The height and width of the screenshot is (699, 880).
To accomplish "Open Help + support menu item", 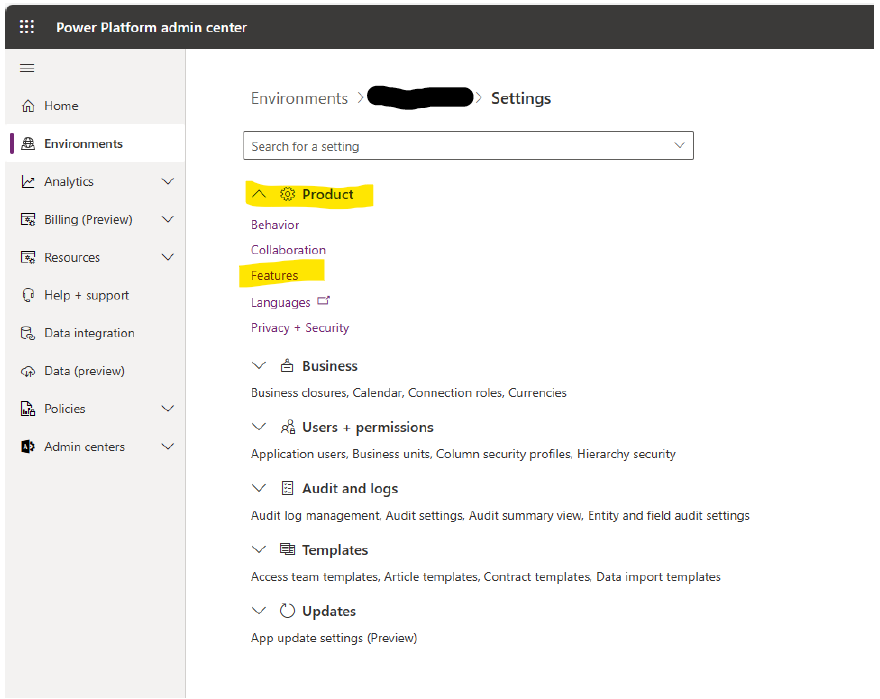I will pyautogui.click(x=95, y=295).
